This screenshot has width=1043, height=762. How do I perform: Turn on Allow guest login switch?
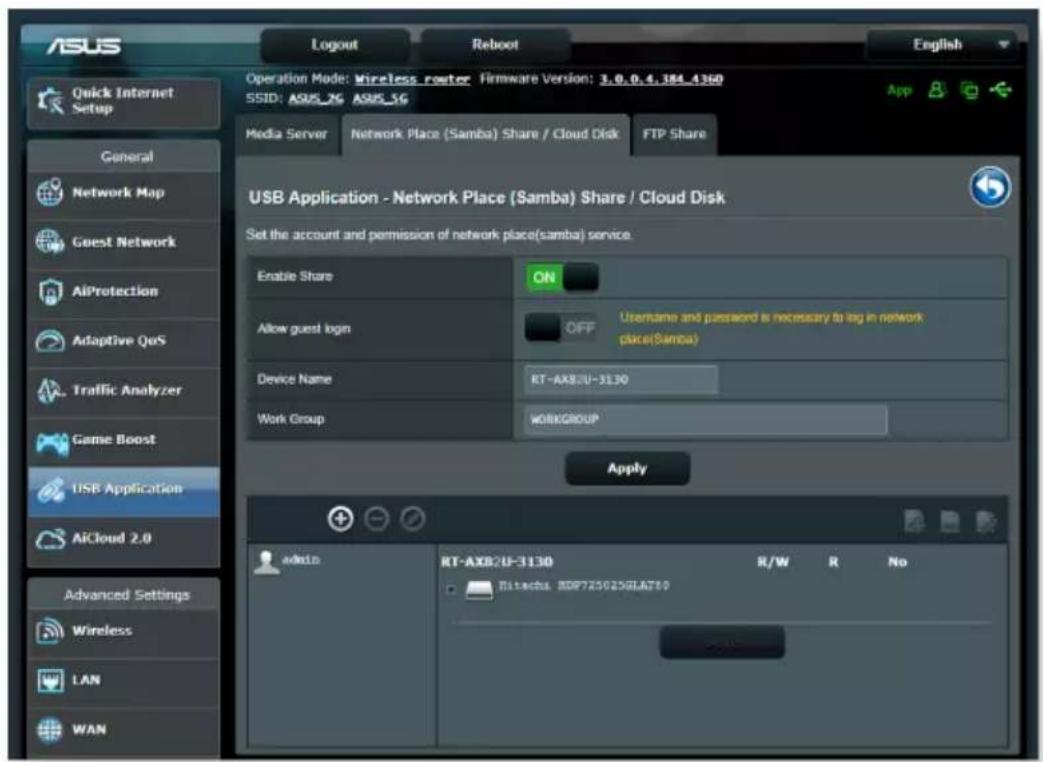[x=562, y=328]
